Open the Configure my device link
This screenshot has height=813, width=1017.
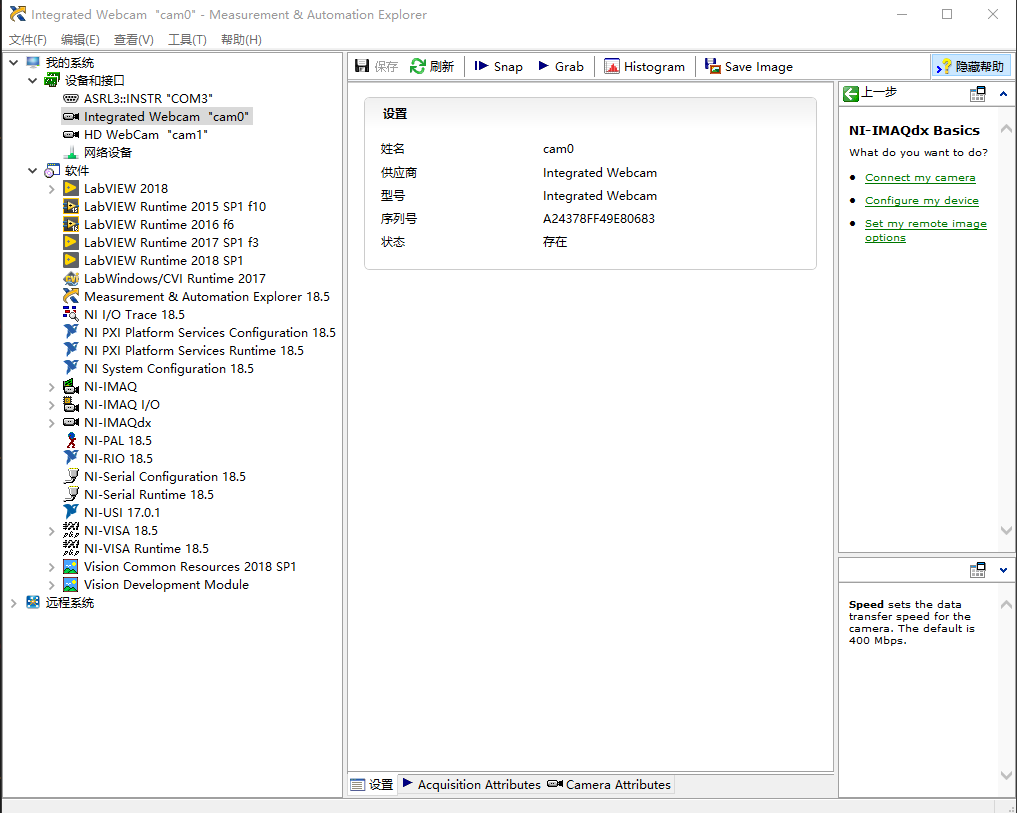922,200
